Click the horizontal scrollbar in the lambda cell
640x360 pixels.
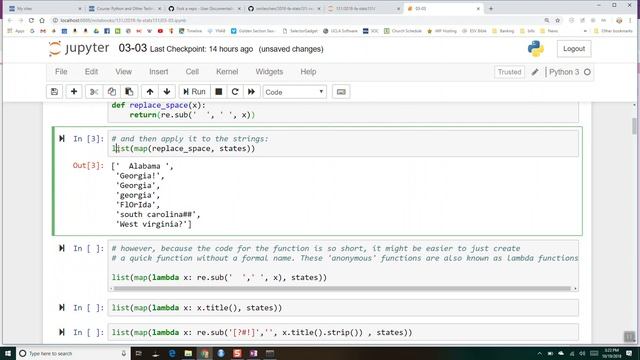click(x=342, y=289)
